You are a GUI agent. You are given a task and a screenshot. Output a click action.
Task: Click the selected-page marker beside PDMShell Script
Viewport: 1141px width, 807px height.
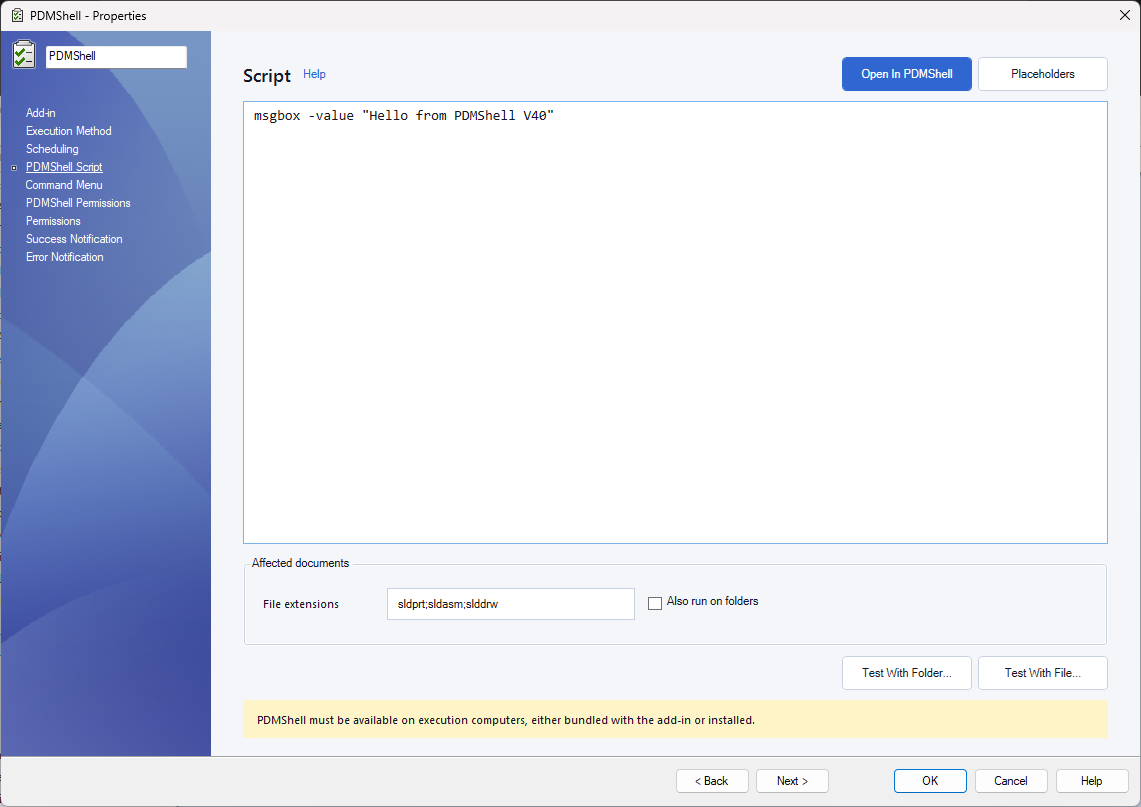14,168
